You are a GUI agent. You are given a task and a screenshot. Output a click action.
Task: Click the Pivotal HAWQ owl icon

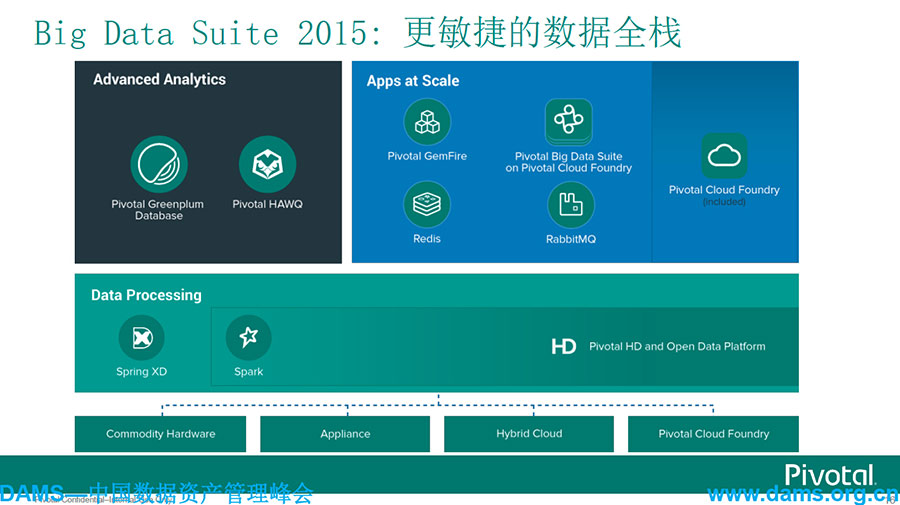click(267, 164)
